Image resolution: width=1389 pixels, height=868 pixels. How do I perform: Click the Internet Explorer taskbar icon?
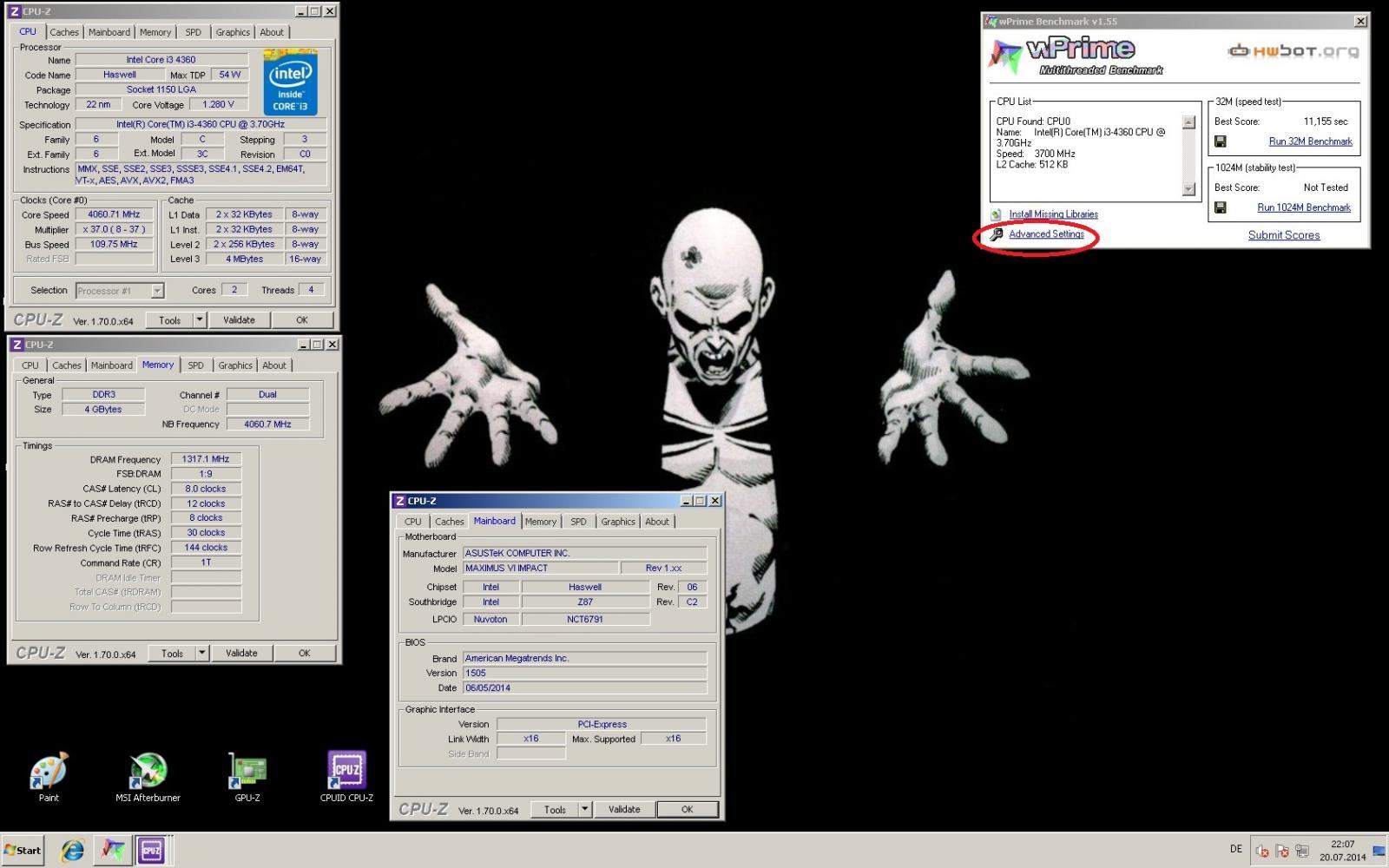pos(72,850)
